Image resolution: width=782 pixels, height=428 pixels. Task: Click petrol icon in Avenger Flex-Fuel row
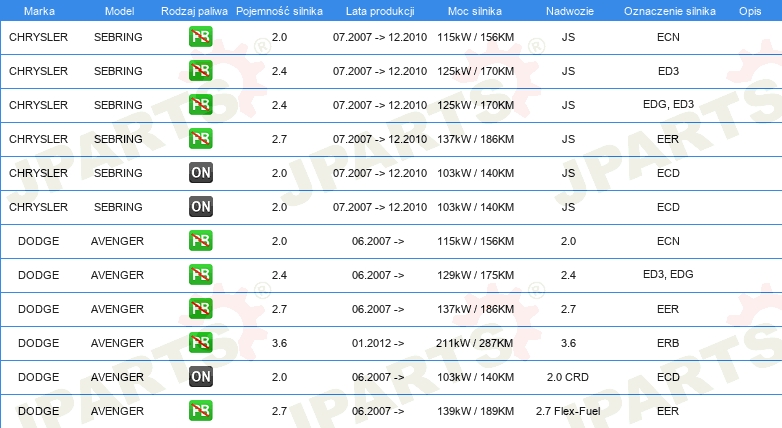(x=200, y=411)
